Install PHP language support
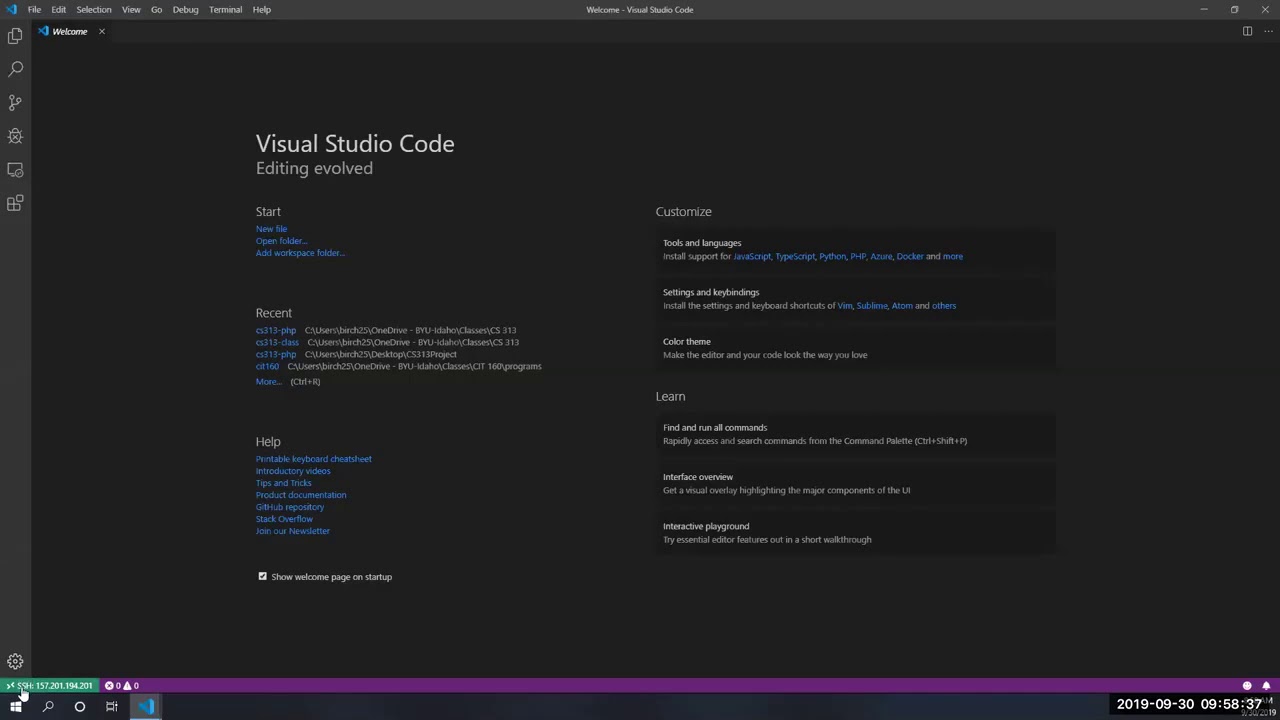Viewport: 1280px width, 720px height. pos(858,256)
